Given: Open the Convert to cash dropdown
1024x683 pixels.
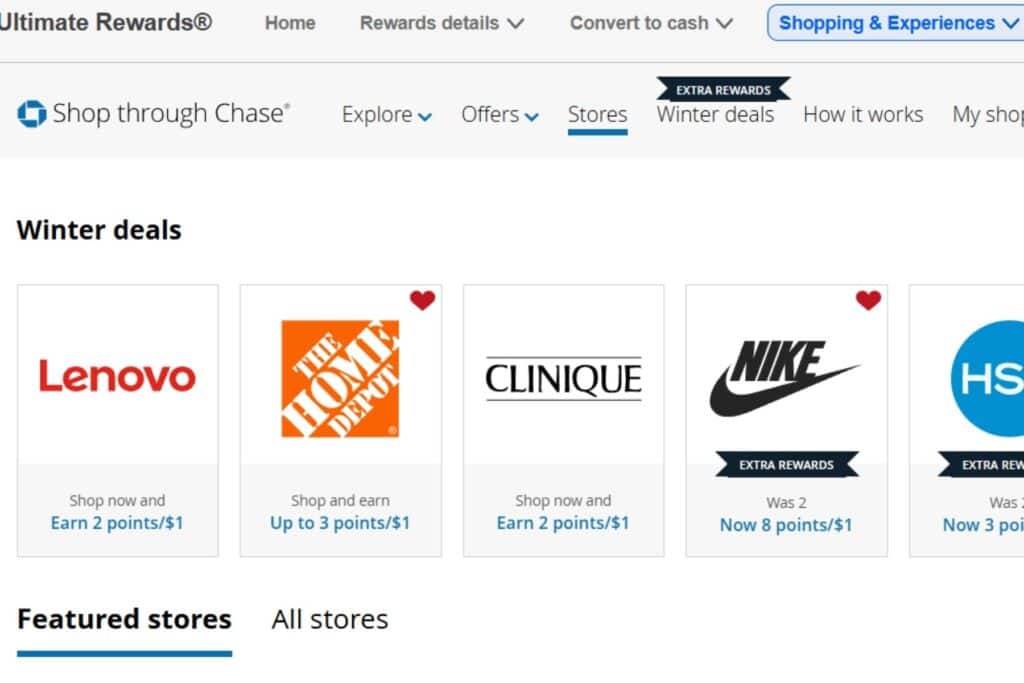Looking at the screenshot, I should click(650, 22).
